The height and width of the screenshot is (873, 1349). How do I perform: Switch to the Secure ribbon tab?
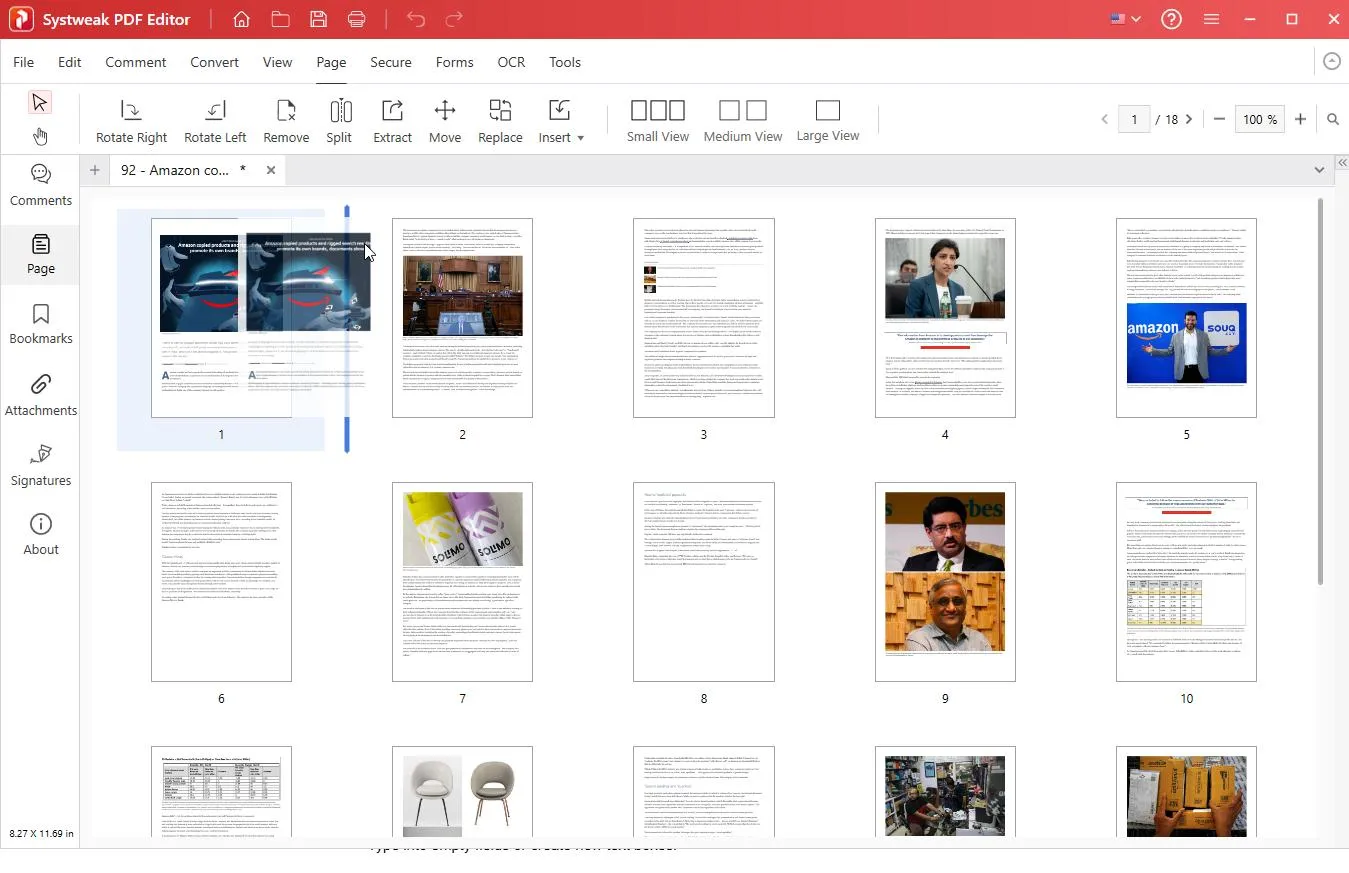coord(390,62)
